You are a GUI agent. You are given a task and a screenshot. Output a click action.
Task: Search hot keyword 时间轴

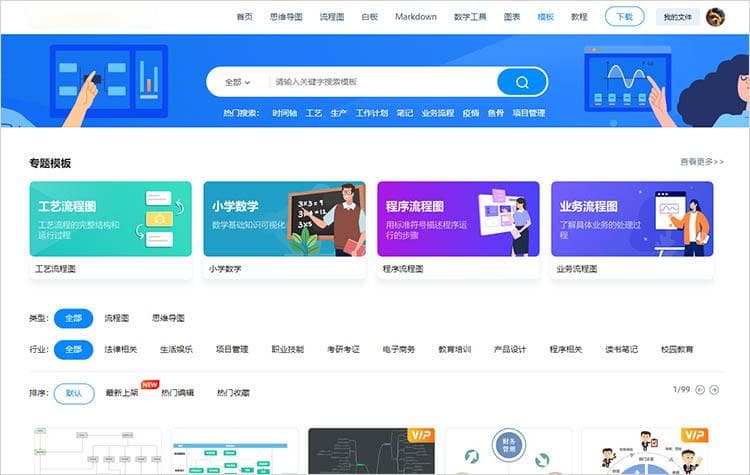coord(285,113)
